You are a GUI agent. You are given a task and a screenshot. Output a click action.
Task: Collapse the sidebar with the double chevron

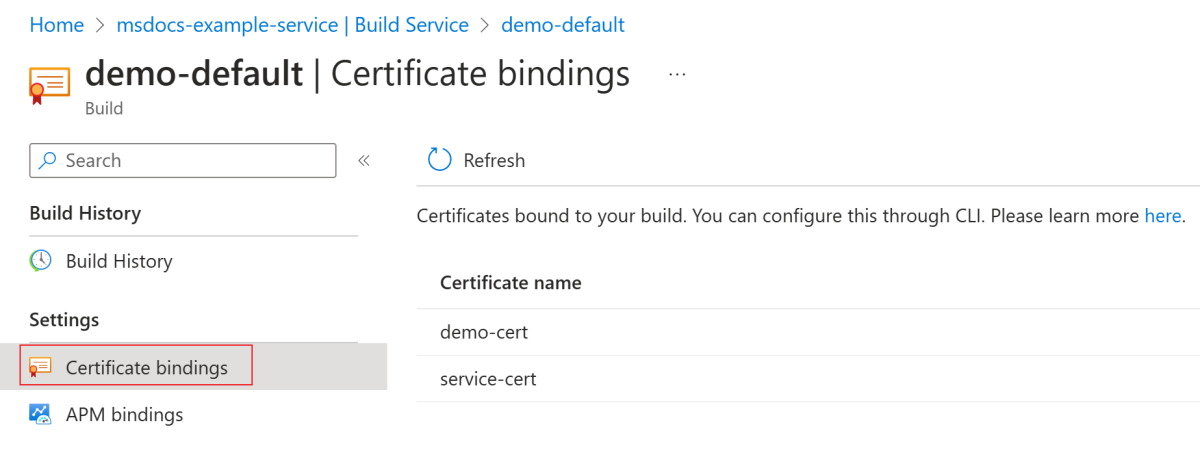[x=364, y=160]
